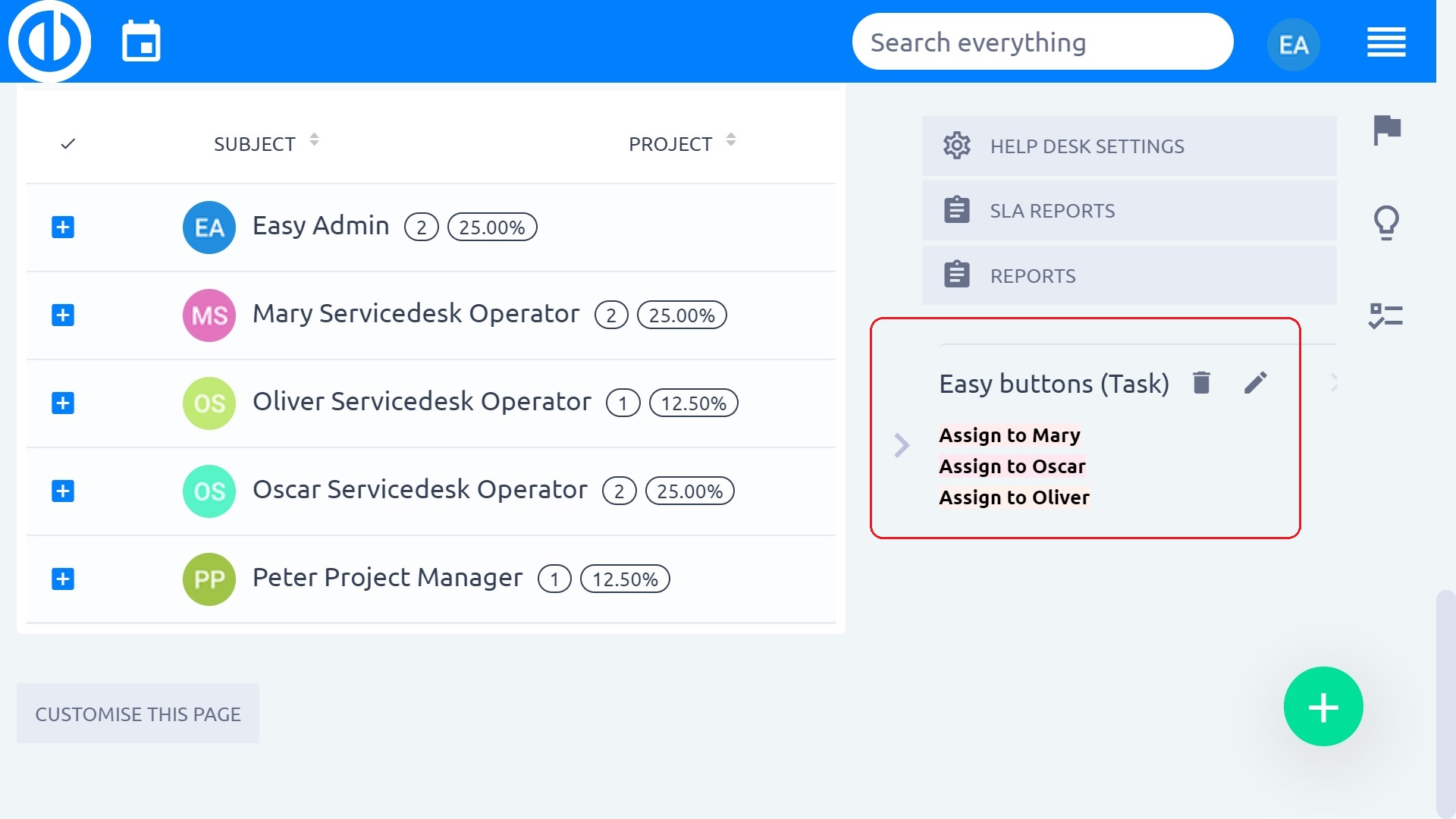
Task: Collapse the Easy buttons panel with the chevron
Action: (902, 446)
